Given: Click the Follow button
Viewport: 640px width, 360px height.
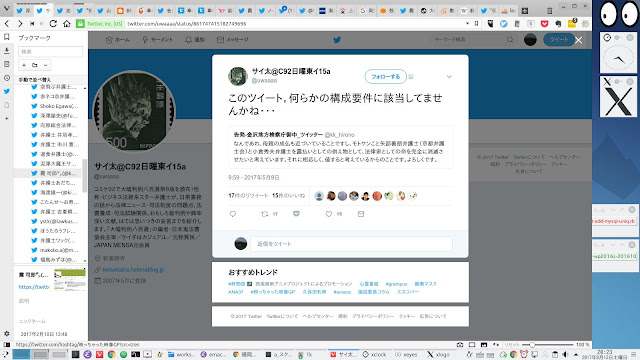Looking at the screenshot, I should [x=385, y=76].
